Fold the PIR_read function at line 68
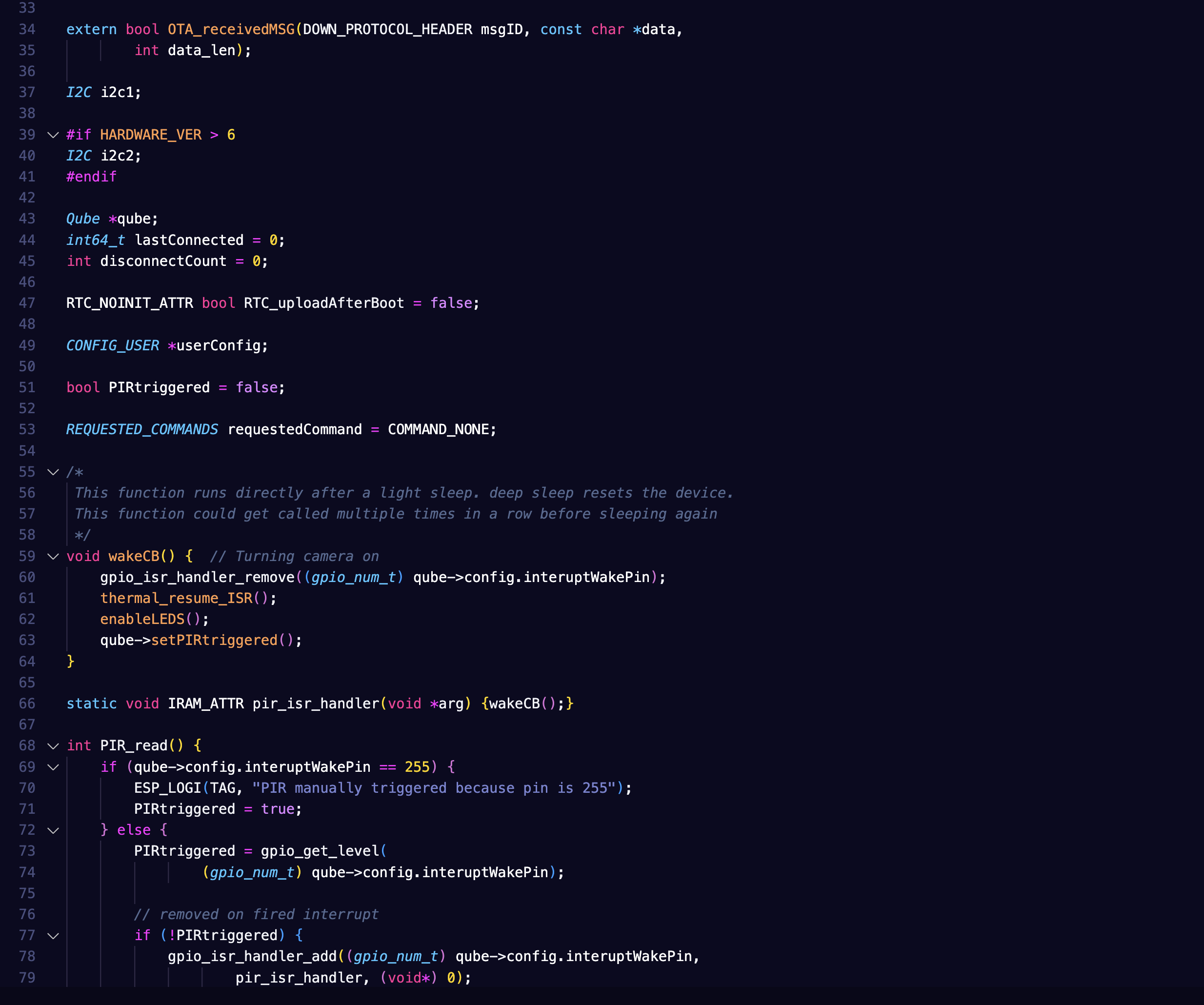Viewport: 1204px width, 1005px height. pos(53,746)
